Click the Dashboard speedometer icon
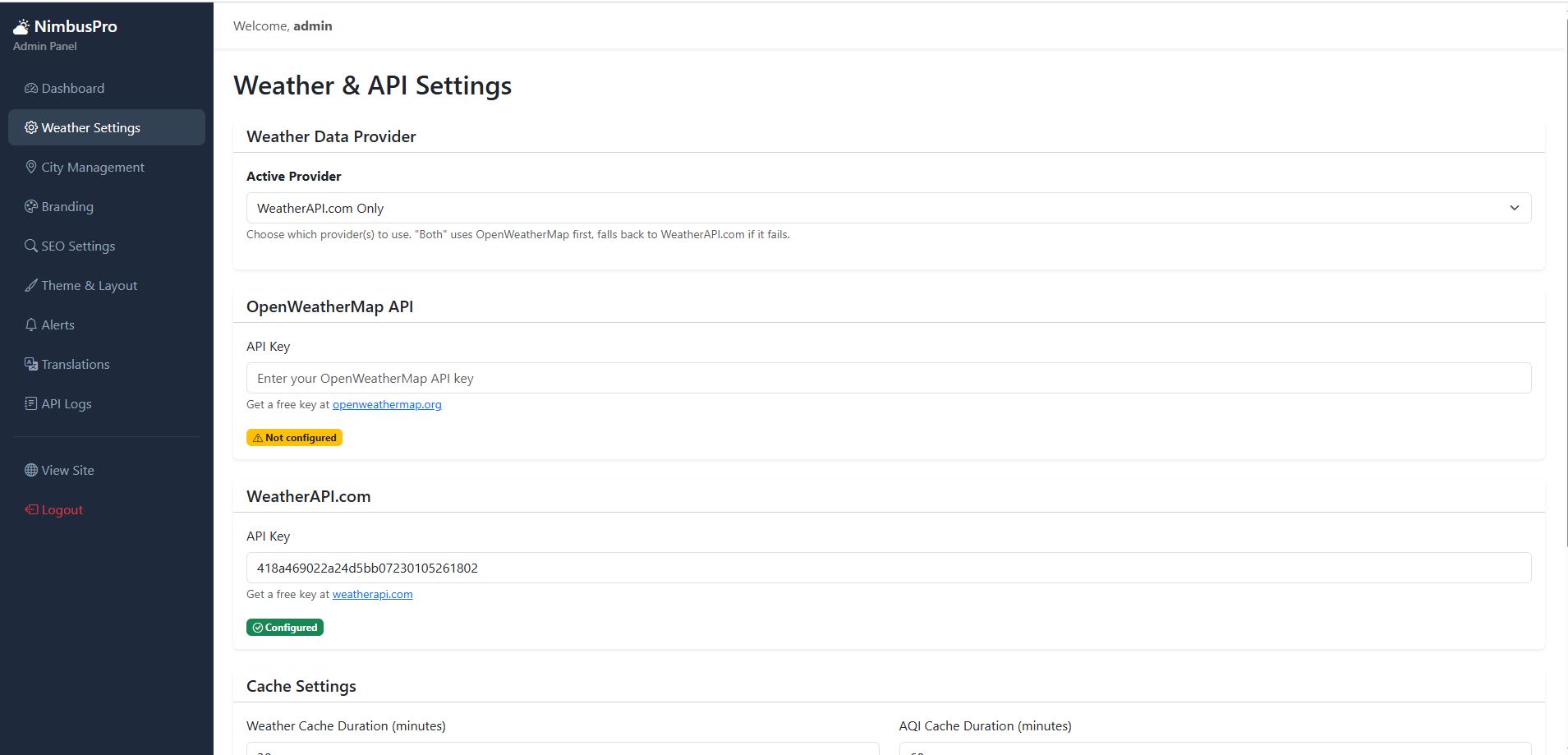The width and height of the screenshot is (1568, 755). (x=31, y=88)
